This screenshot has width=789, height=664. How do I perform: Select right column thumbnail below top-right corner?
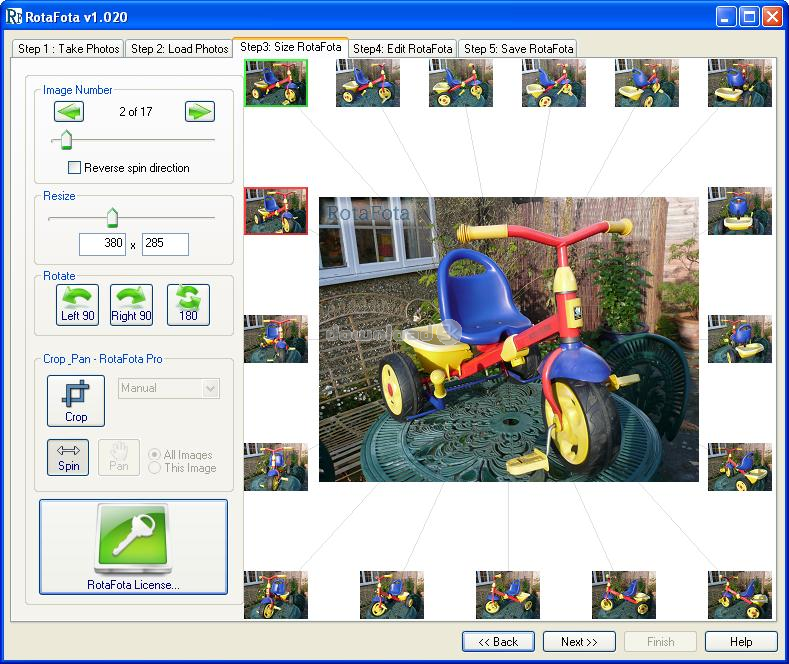pyautogui.click(x=740, y=211)
